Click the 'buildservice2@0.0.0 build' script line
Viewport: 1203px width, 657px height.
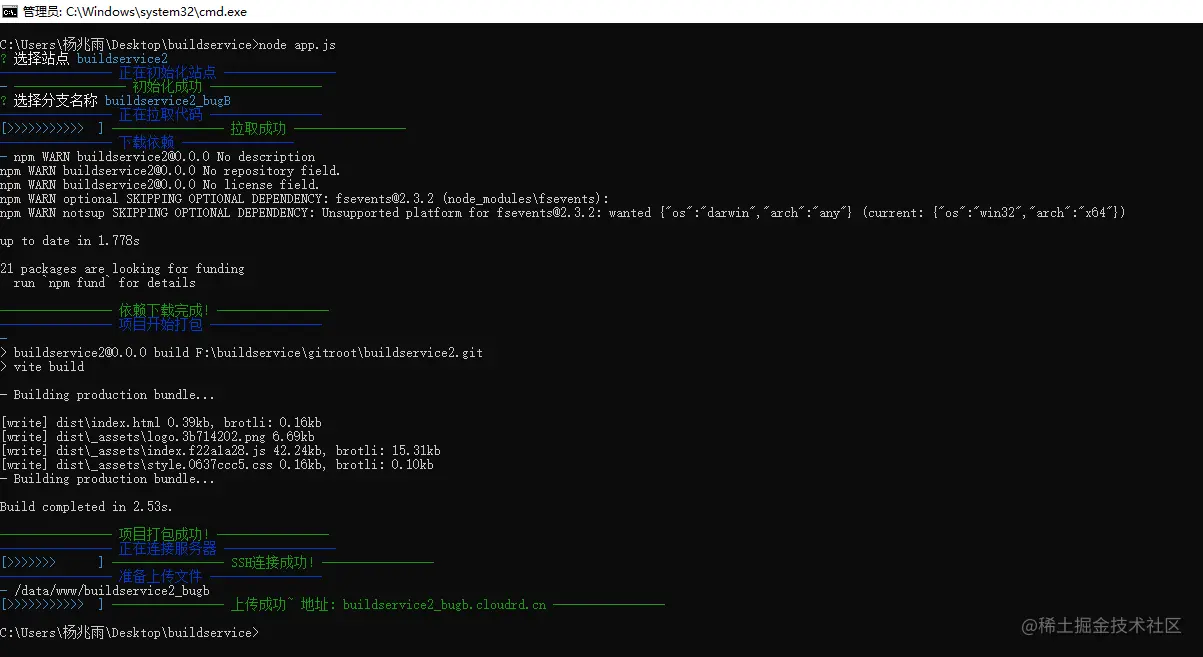tap(242, 353)
